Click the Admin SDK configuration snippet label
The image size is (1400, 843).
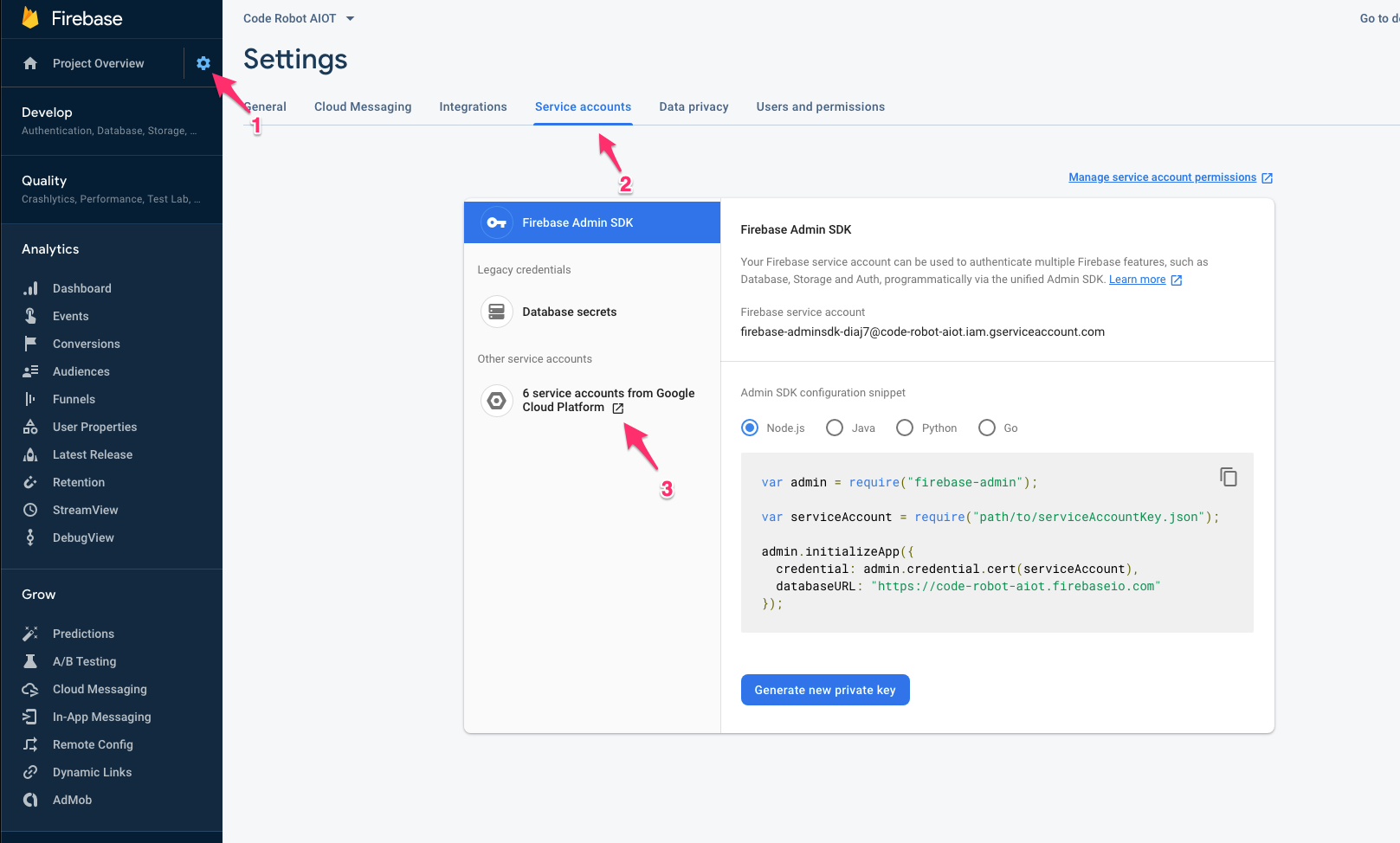tap(823, 393)
